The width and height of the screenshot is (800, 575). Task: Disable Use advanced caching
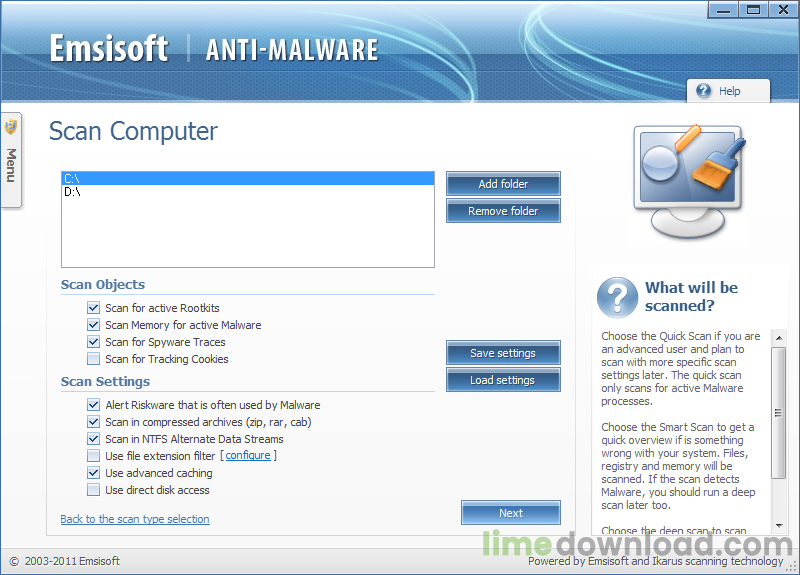pyautogui.click(x=93, y=472)
